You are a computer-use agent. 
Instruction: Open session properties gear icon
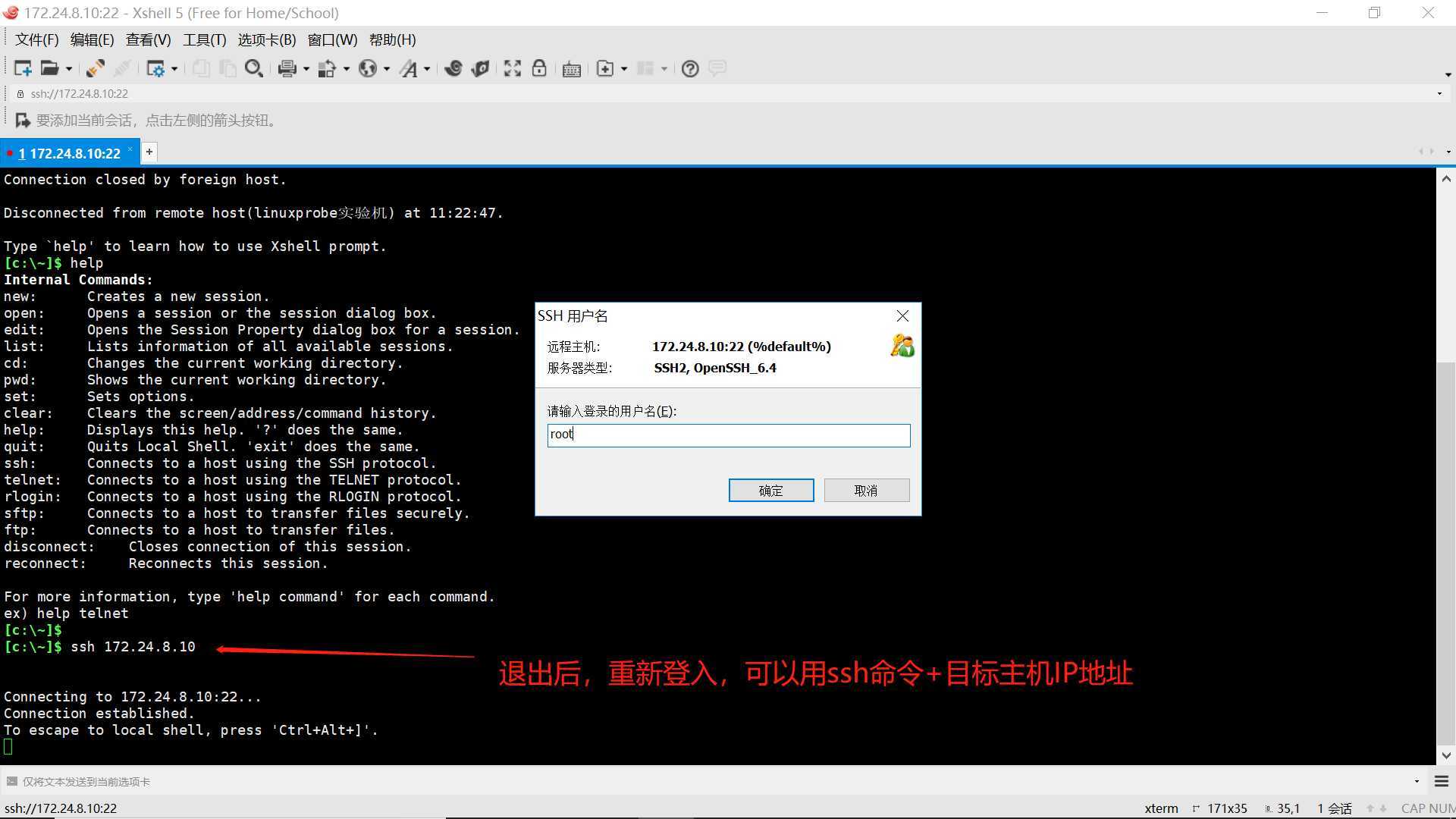[x=155, y=68]
